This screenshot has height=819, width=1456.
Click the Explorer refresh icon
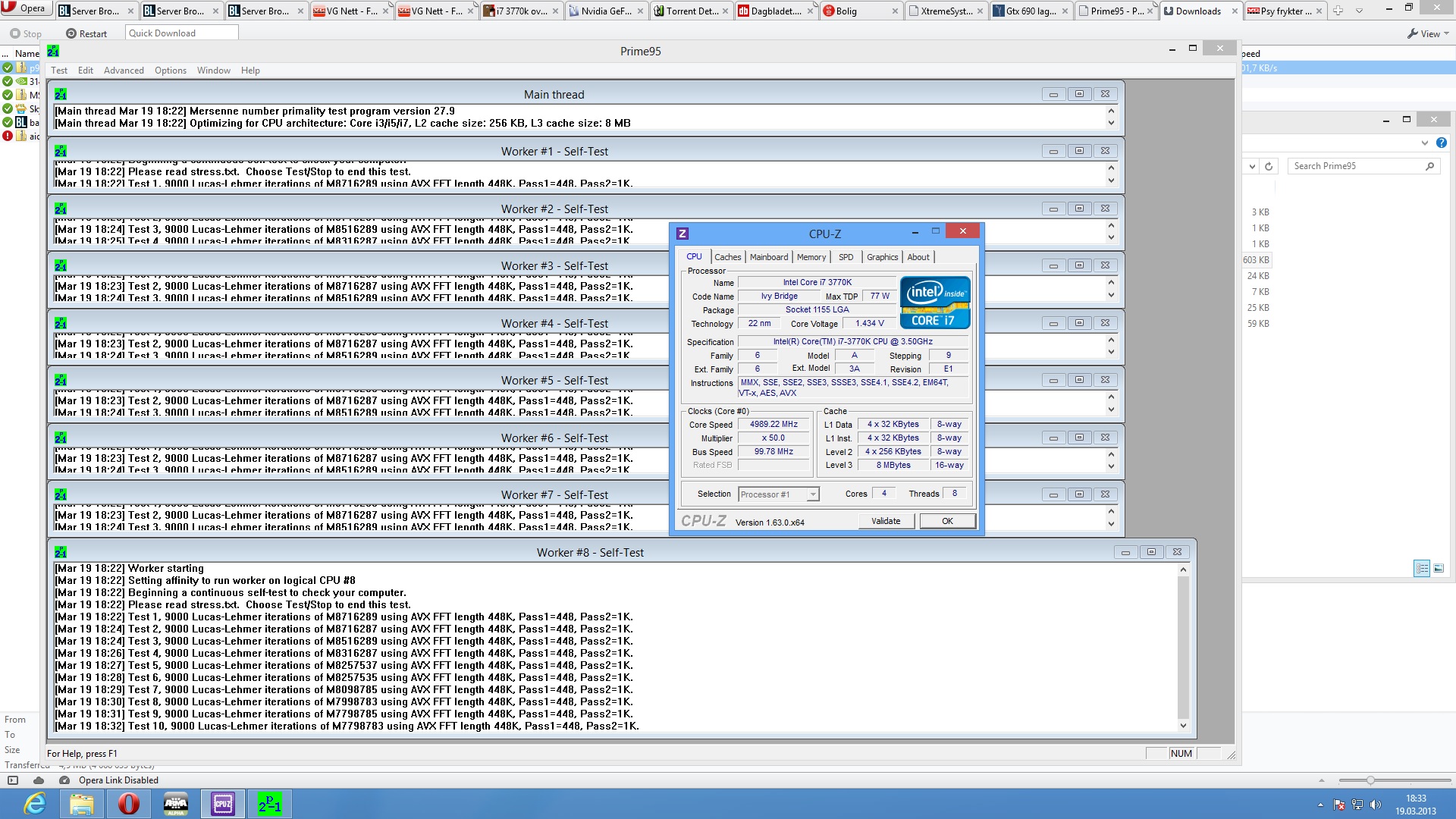[x=1269, y=166]
